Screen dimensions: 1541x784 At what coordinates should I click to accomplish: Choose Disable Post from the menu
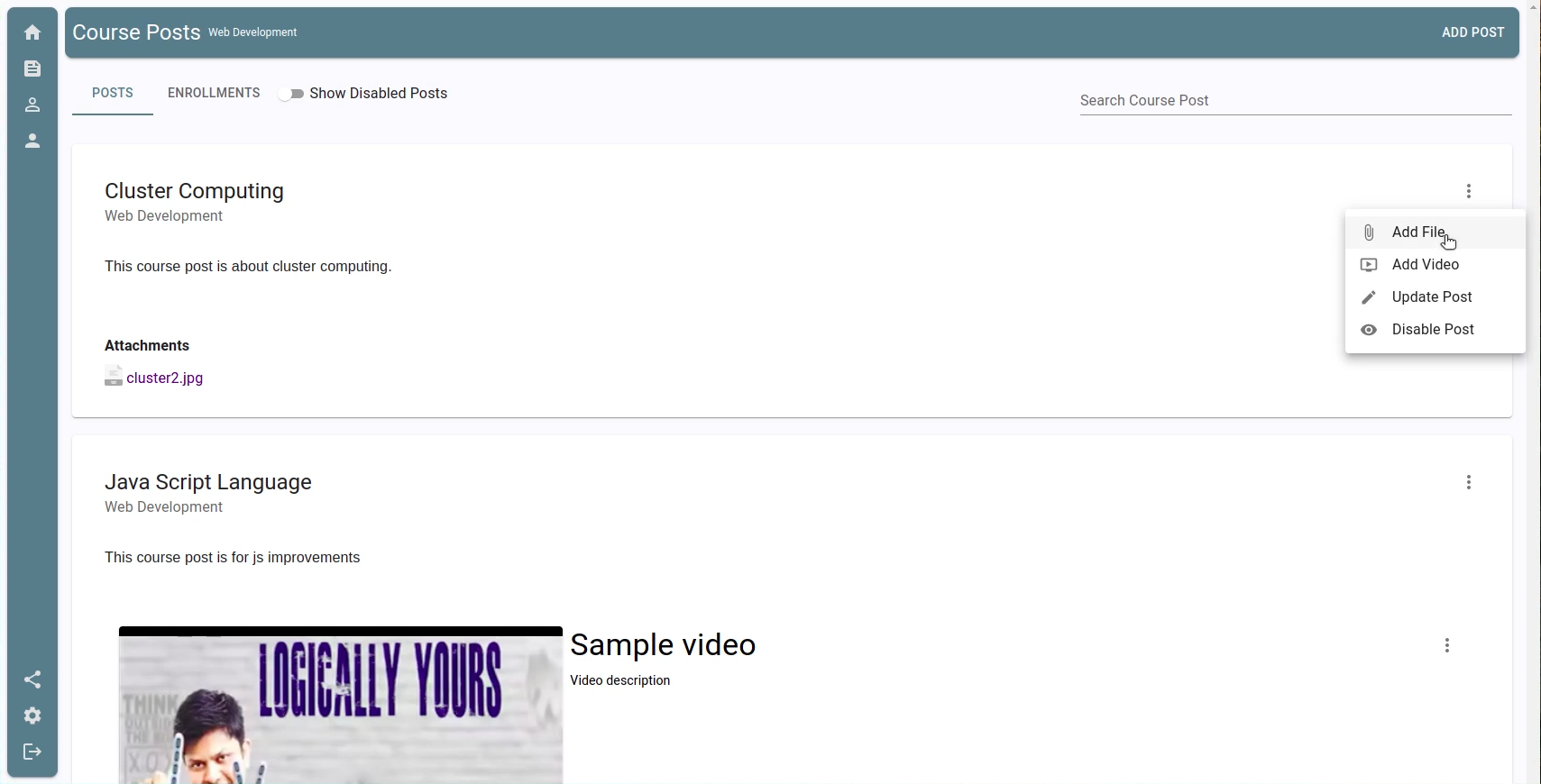coord(1436,330)
